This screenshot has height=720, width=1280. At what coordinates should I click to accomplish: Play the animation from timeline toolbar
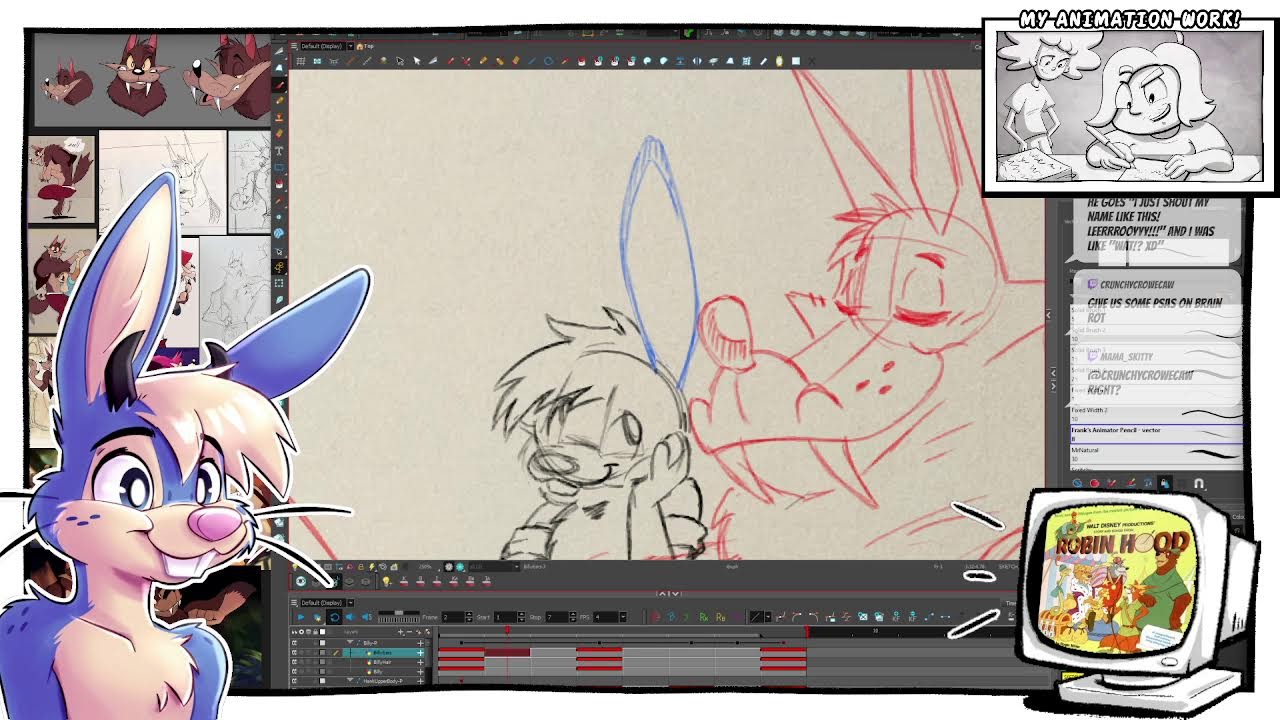301,617
